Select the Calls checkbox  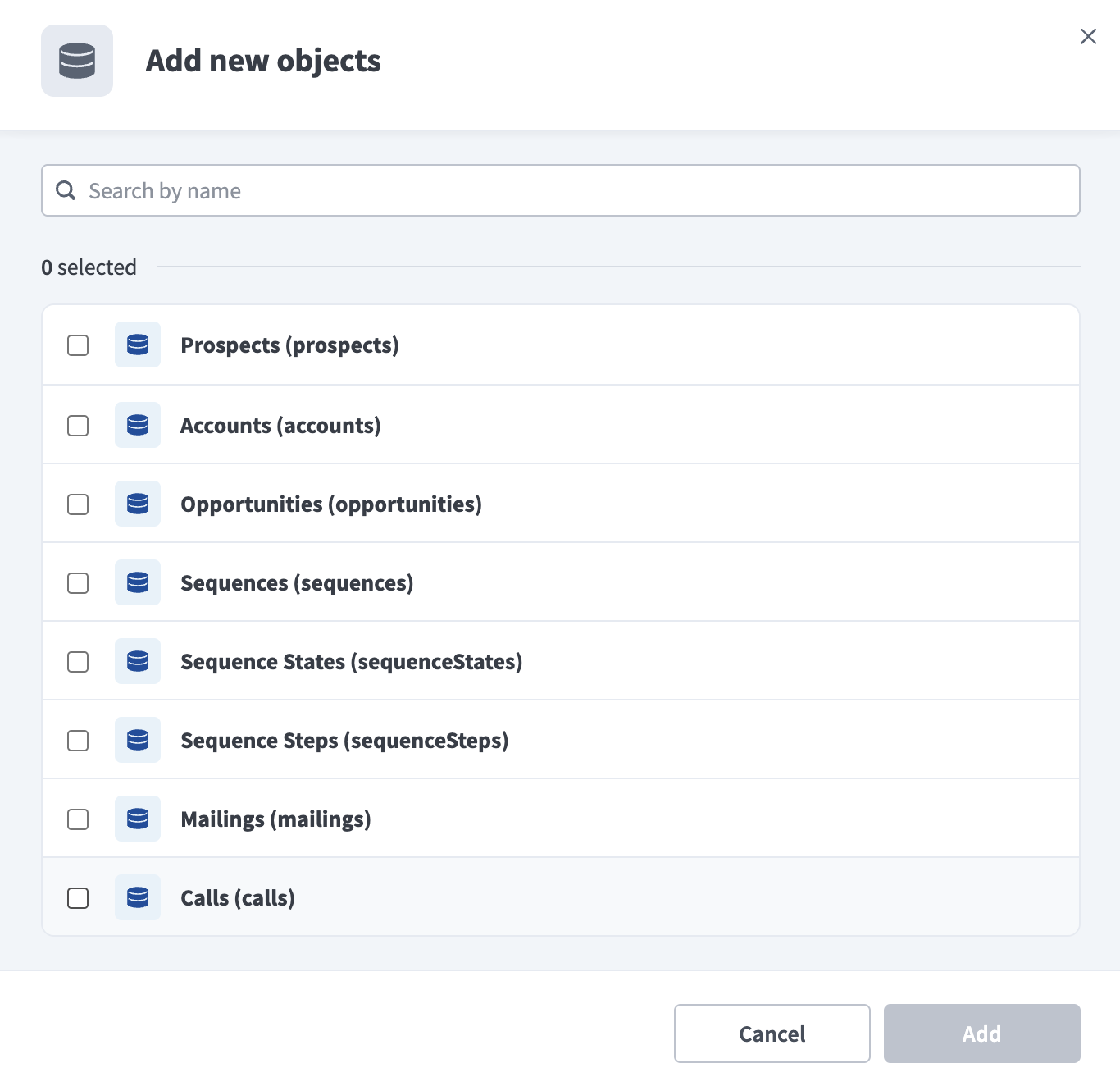tap(78, 898)
